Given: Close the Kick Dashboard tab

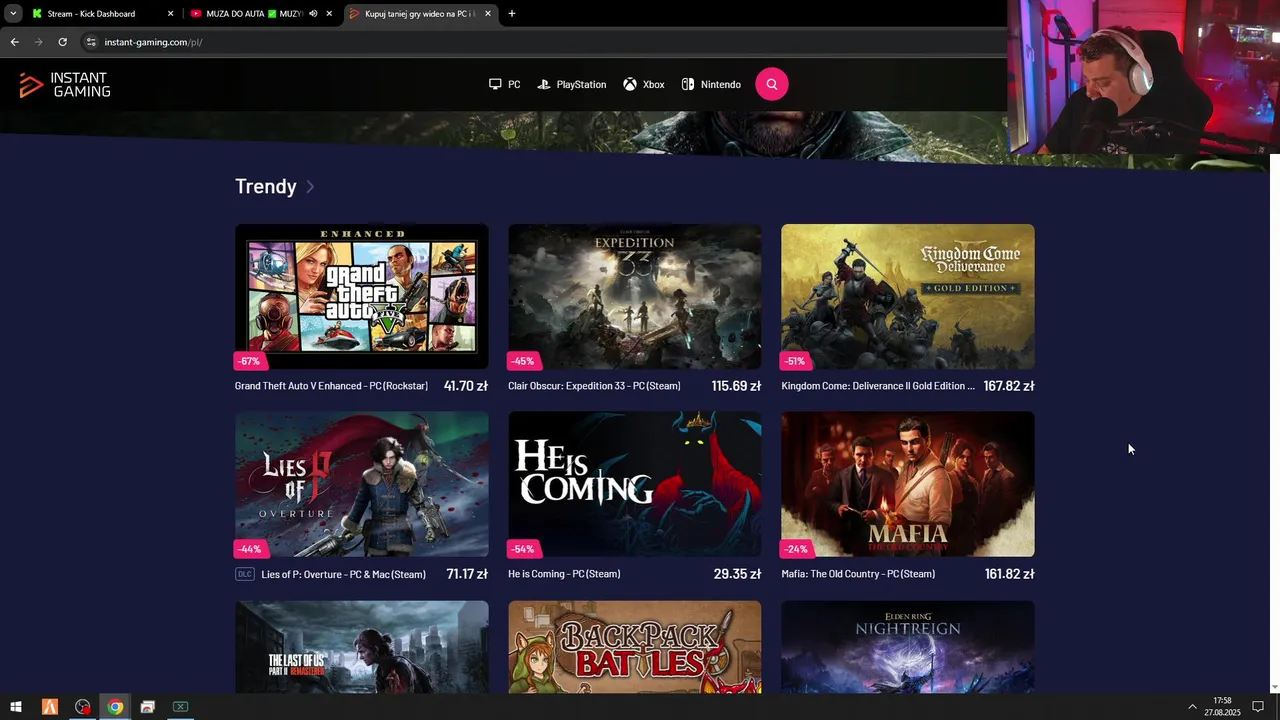Looking at the screenshot, I should point(170,14).
